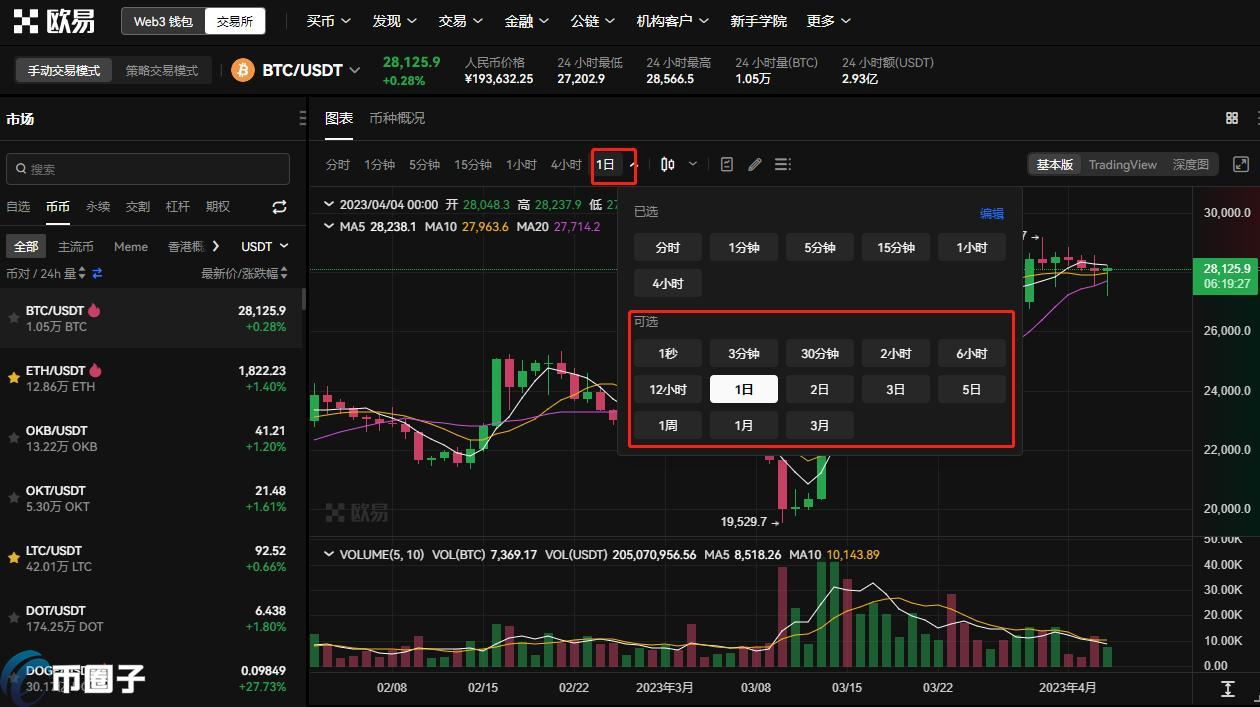Image resolution: width=1260 pixels, height=707 pixels.
Task: Choose the 1周 interval button
Action: 668,425
